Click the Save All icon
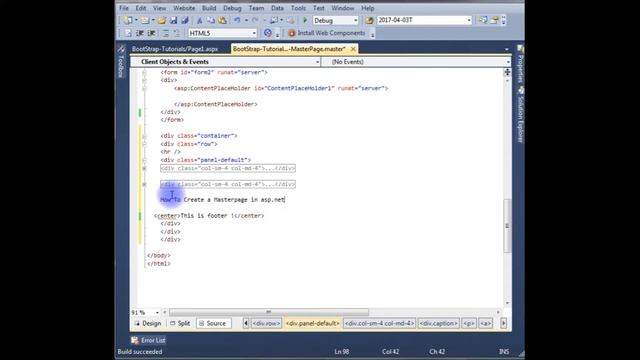 (184, 20)
